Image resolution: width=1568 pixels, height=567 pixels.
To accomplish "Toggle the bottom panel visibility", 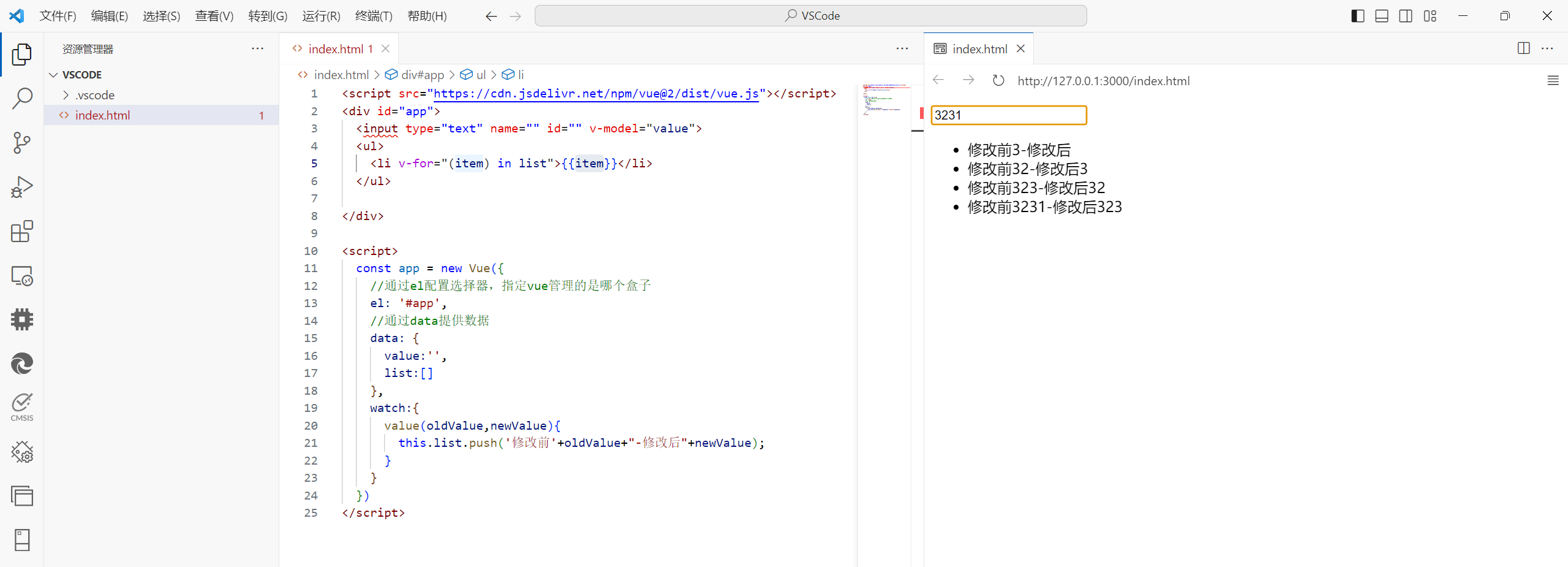I will coord(1382,16).
